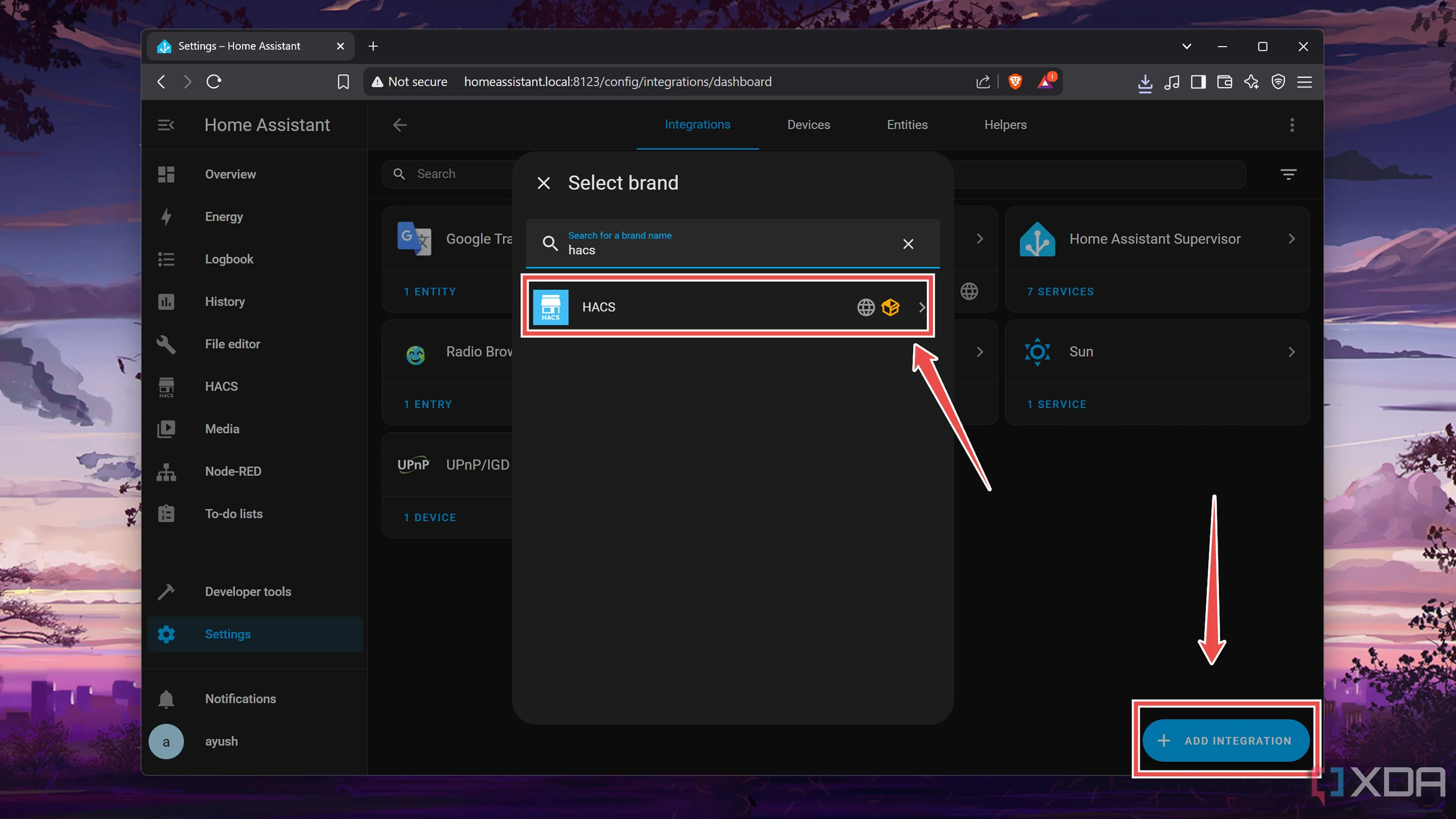The height and width of the screenshot is (819, 1456).
Task: Bookmark this page in address bar
Action: 343,82
